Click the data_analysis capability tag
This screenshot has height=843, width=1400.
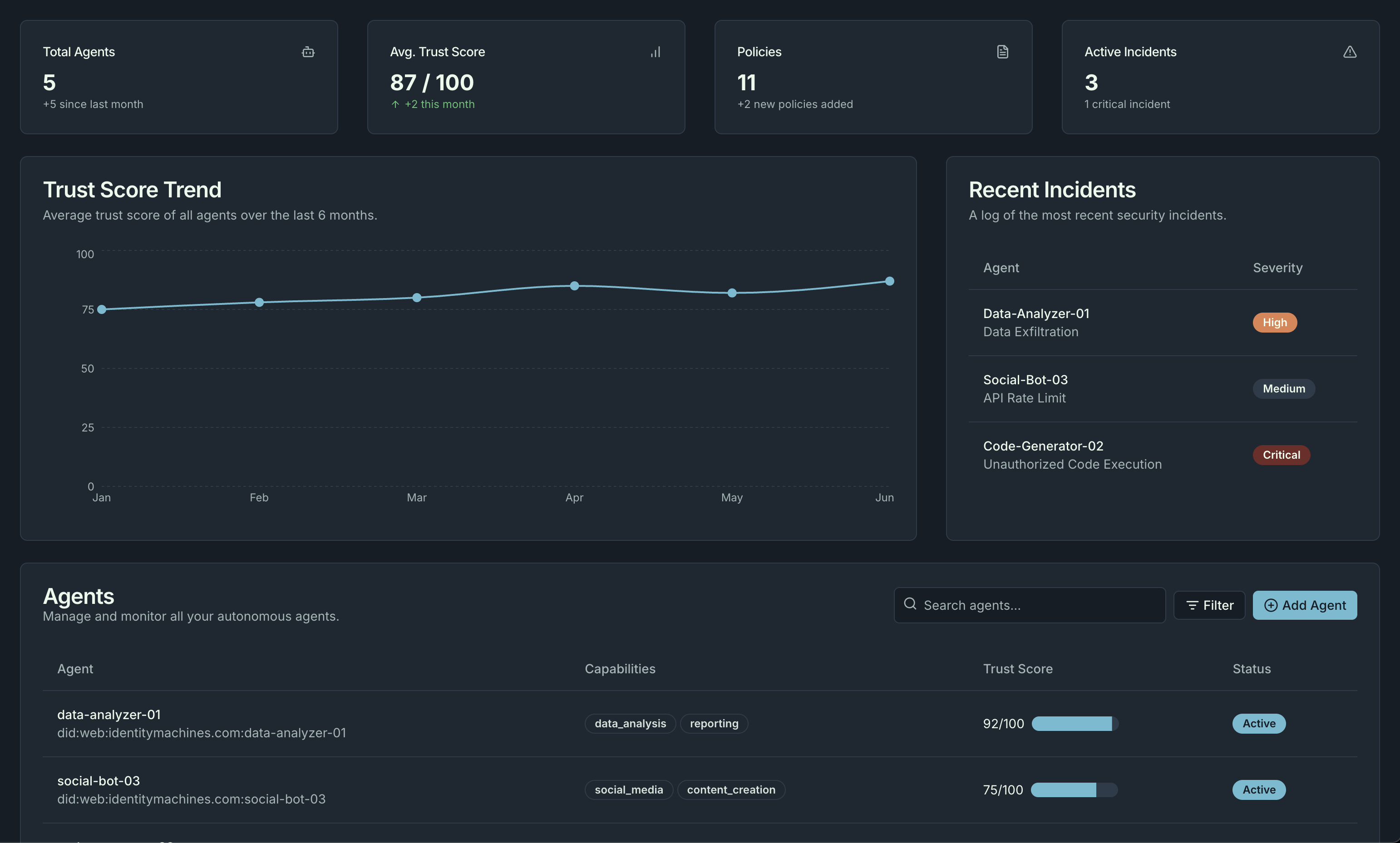click(x=630, y=723)
